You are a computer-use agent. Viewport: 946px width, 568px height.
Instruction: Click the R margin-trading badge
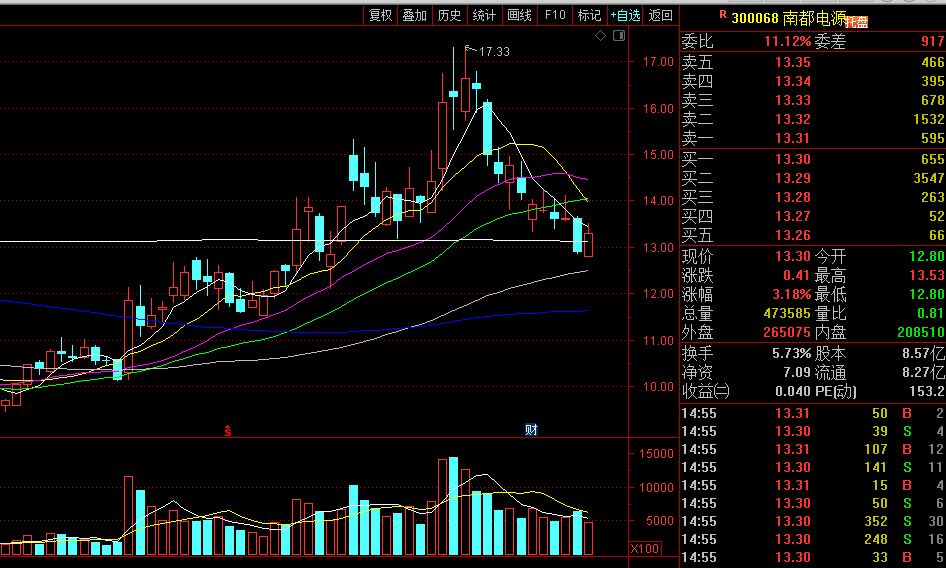(x=723, y=14)
